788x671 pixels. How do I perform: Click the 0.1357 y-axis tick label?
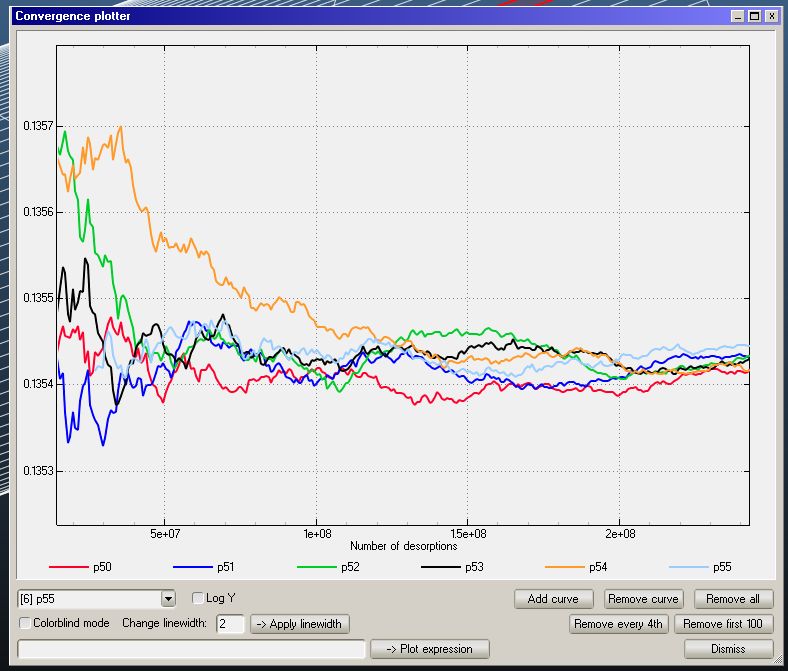(38, 126)
